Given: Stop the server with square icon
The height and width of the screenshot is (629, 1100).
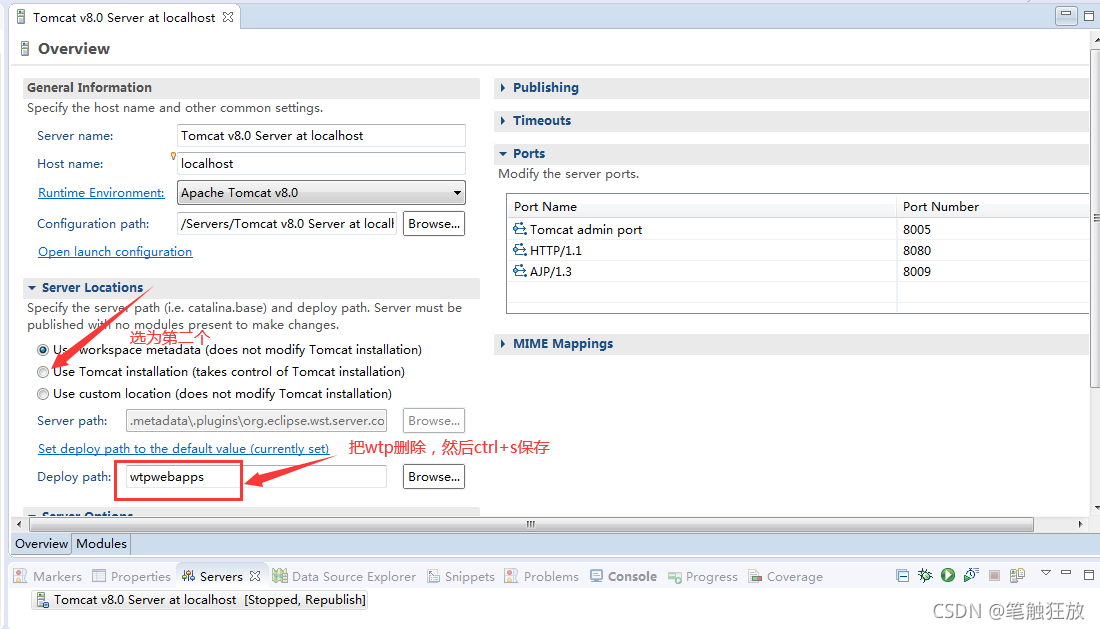Looking at the screenshot, I should click(x=994, y=576).
